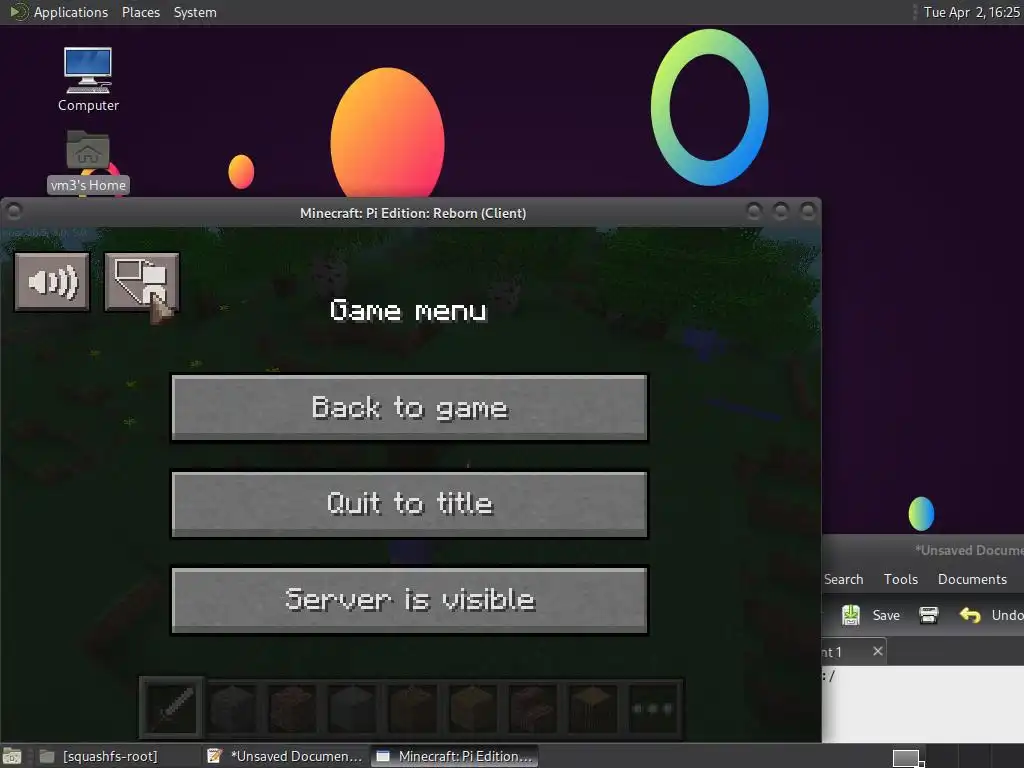The image size is (1024, 768).
Task: Click the Print icon in text editor
Action: [x=928, y=615]
